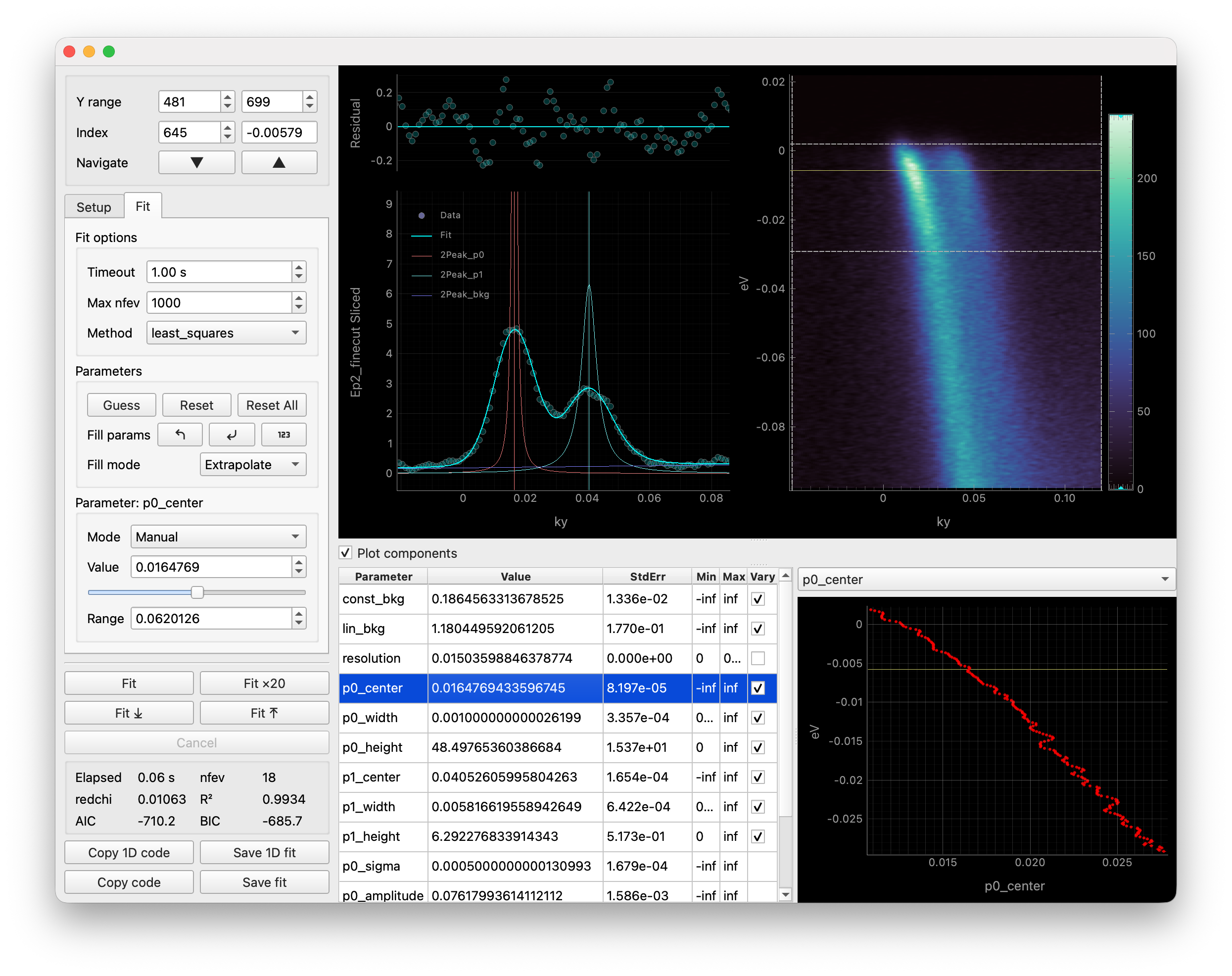1232x976 pixels.
Task: Toggle the Plot components checkbox
Action: pyautogui.click(x=345, y=552)
